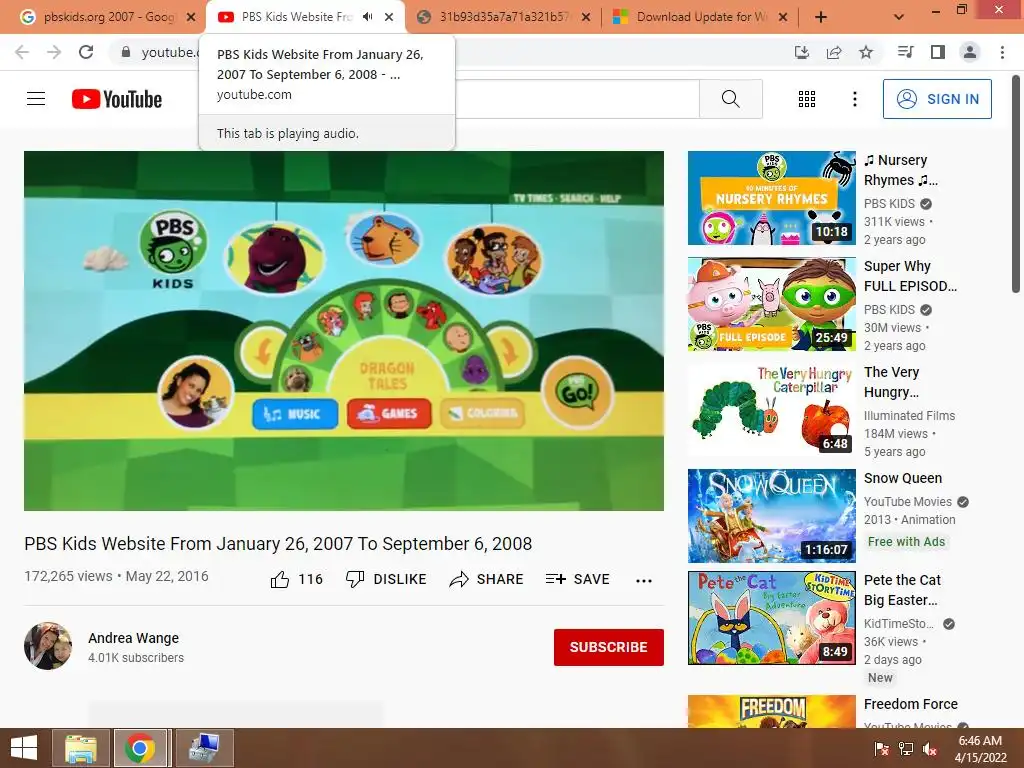Close the pbskids.org 2007 tab

click(191, 17)
